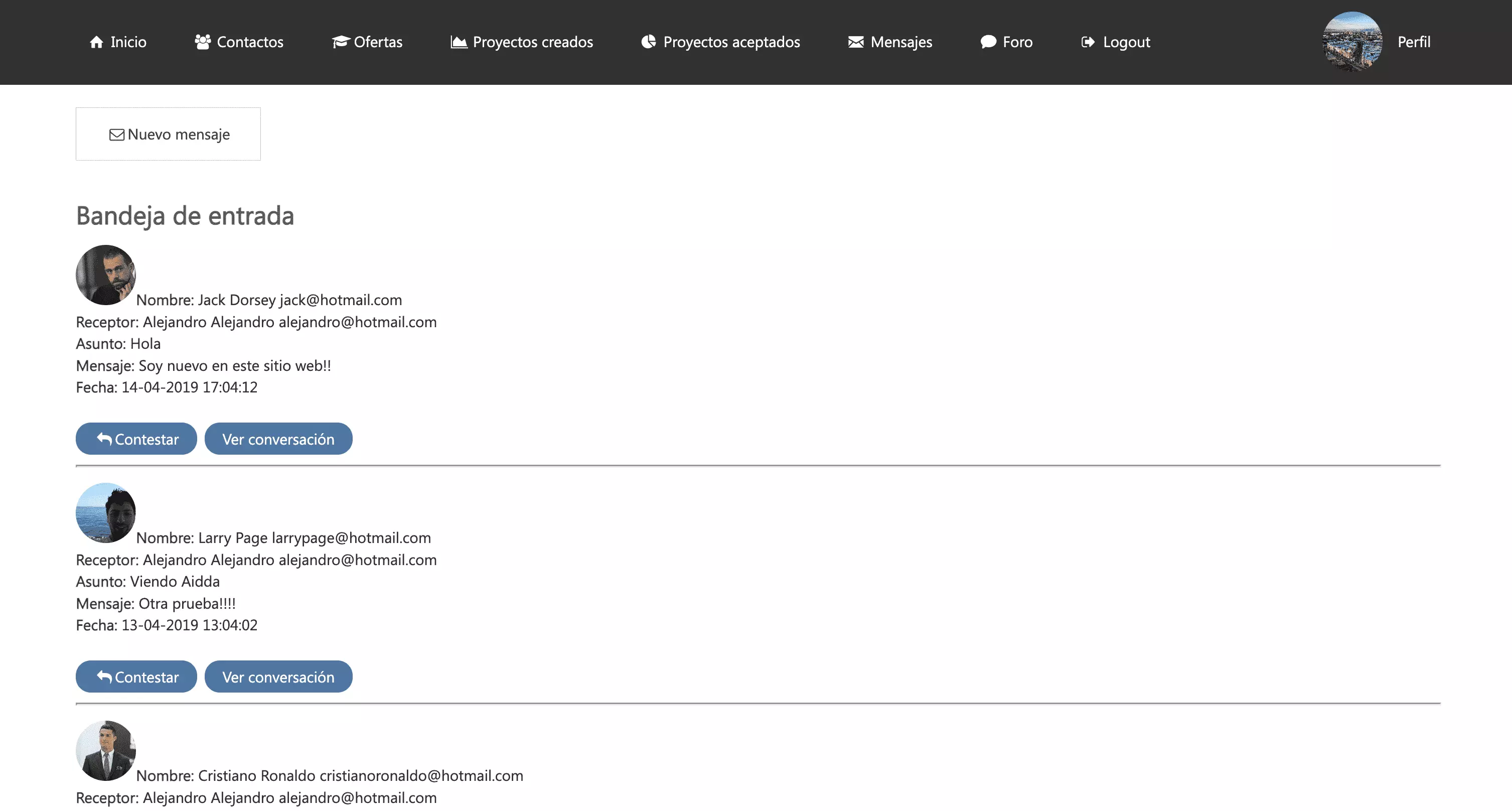Select text Nombre: Jack Dorsey jack@hotmail.com
This screenshot has height=811, width=1512.
[x=269, y=300]
